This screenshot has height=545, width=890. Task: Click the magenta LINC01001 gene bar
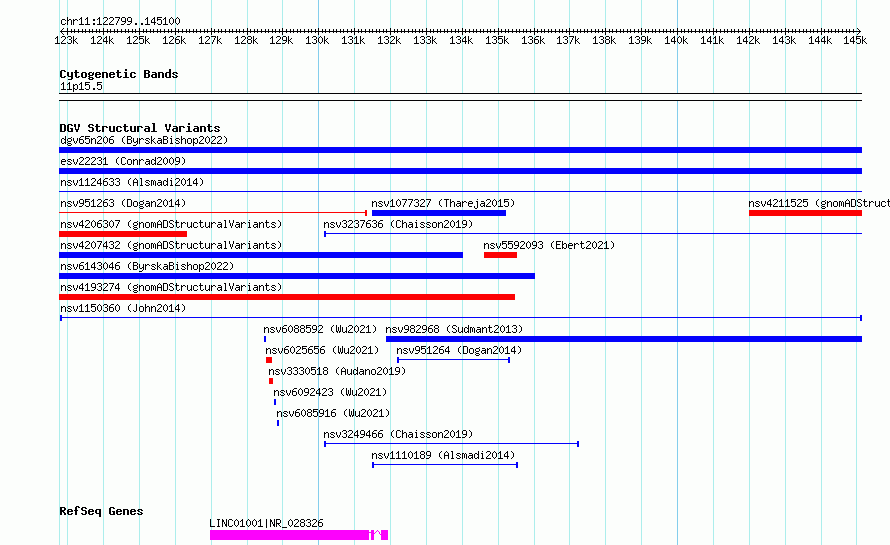(x=299, y=535)
